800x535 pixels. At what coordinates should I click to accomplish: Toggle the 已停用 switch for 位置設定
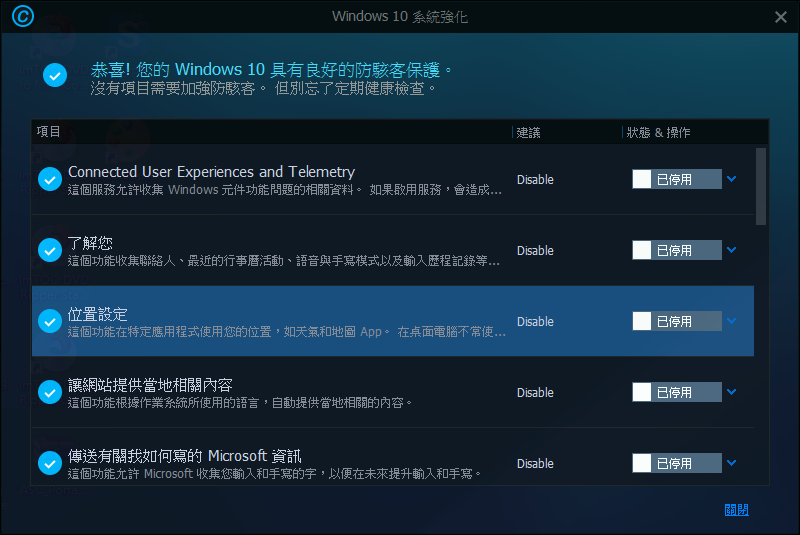[676, 321]
